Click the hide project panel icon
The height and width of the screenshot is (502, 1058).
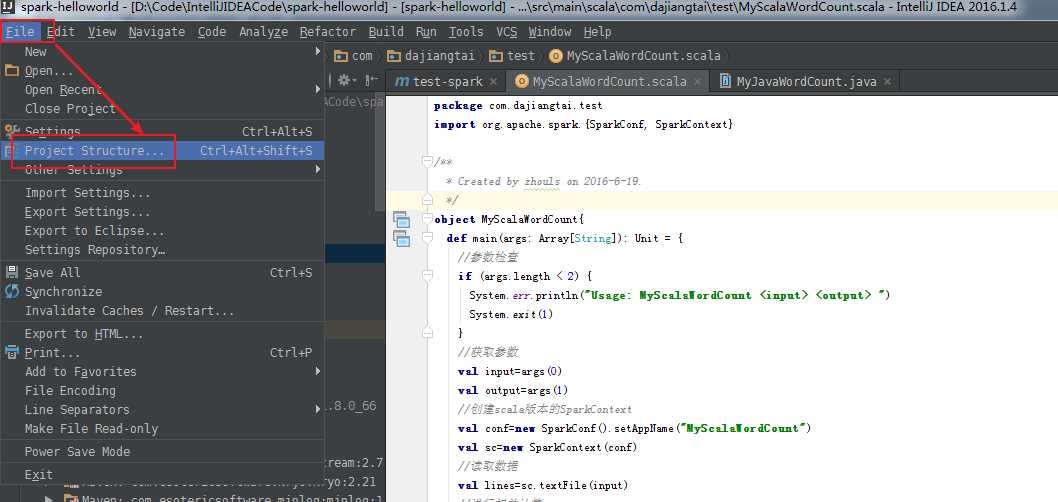point(371,80)
